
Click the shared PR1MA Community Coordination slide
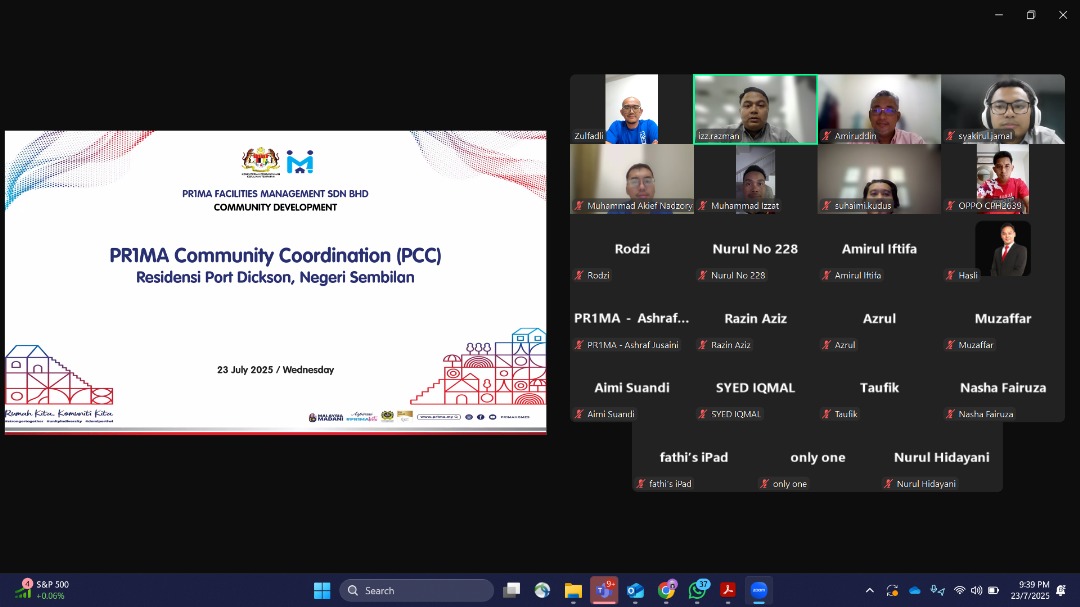click(x=276, y=282)
